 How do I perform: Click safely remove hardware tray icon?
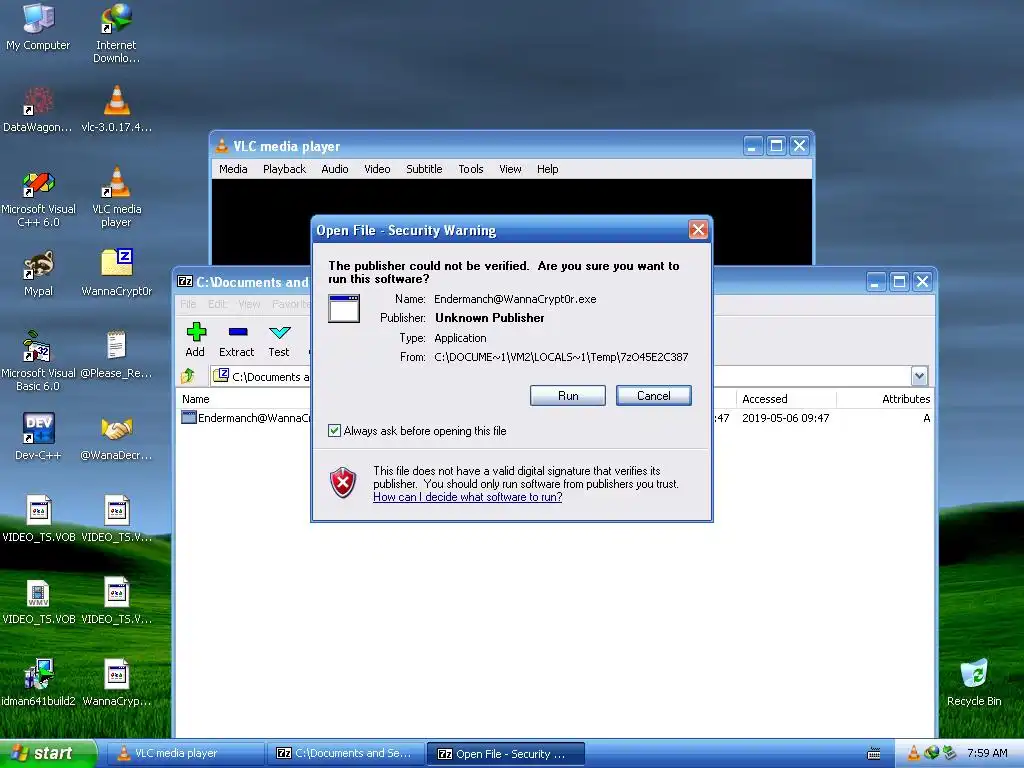[949, 753]
